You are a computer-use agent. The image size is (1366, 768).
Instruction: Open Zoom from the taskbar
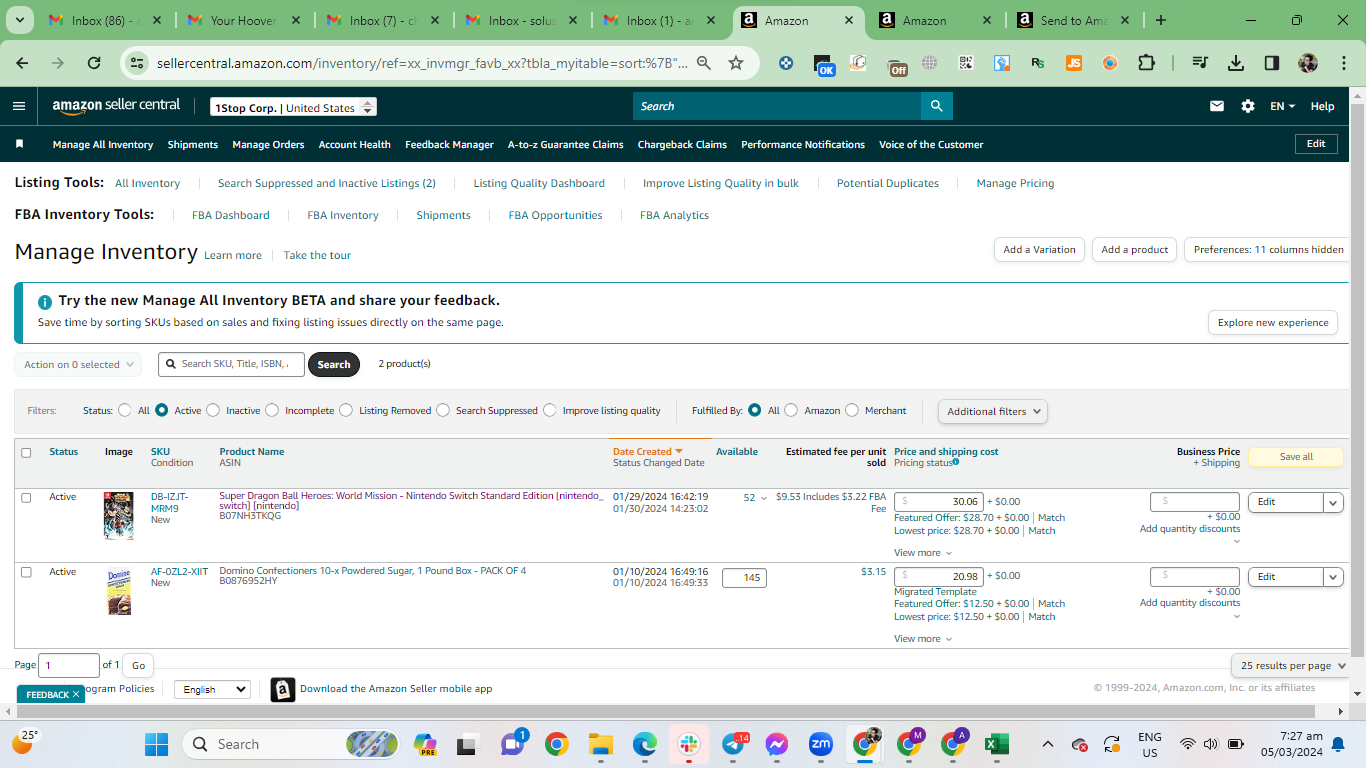tap(821, 744)
